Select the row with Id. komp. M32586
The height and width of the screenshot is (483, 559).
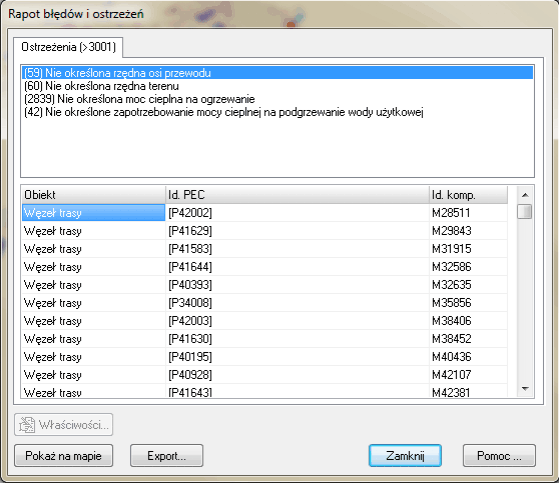pyautogui.click(x=265, y=267)
